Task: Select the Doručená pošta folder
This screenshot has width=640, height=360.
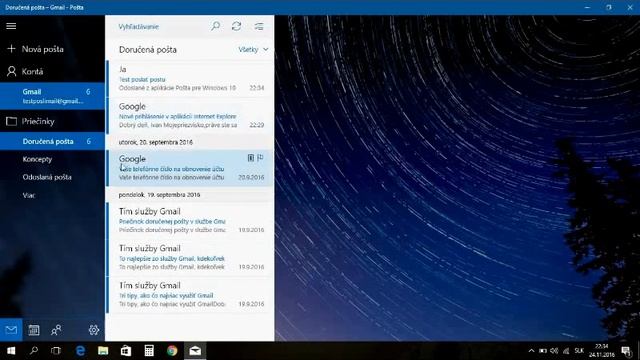Action: [x=52, y=141]
